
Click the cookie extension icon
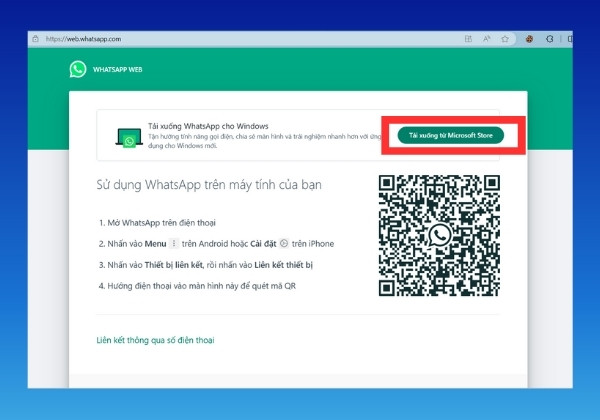[x=530, y=39]
